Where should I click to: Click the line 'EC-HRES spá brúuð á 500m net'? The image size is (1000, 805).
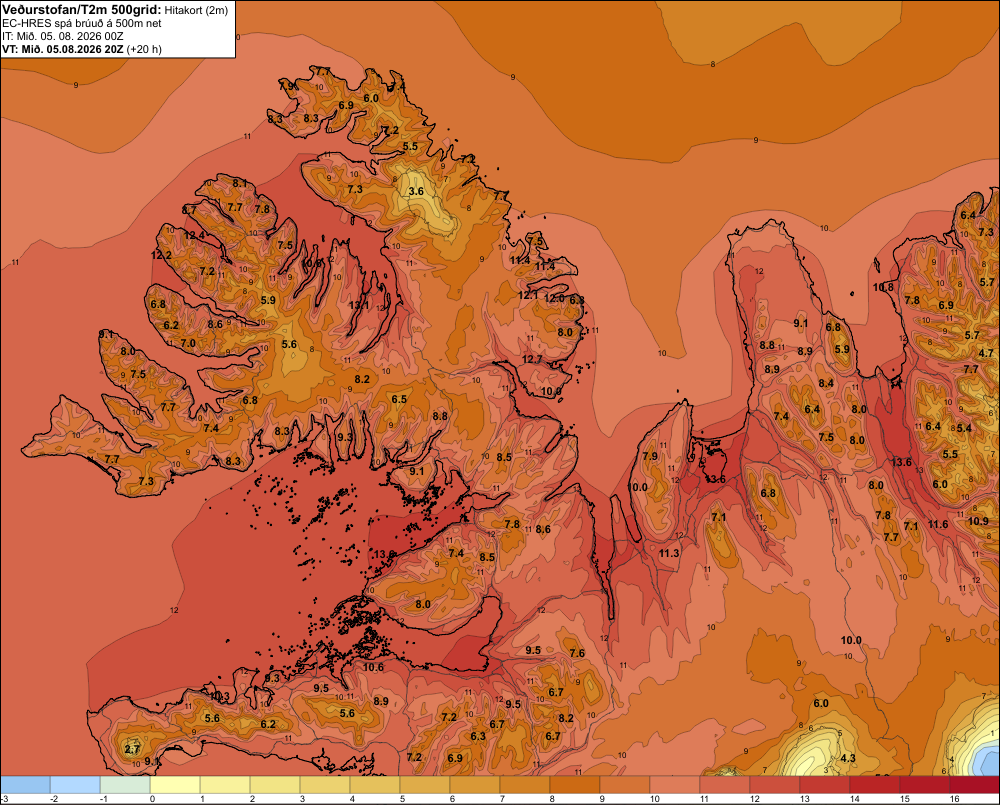[82, 23]
